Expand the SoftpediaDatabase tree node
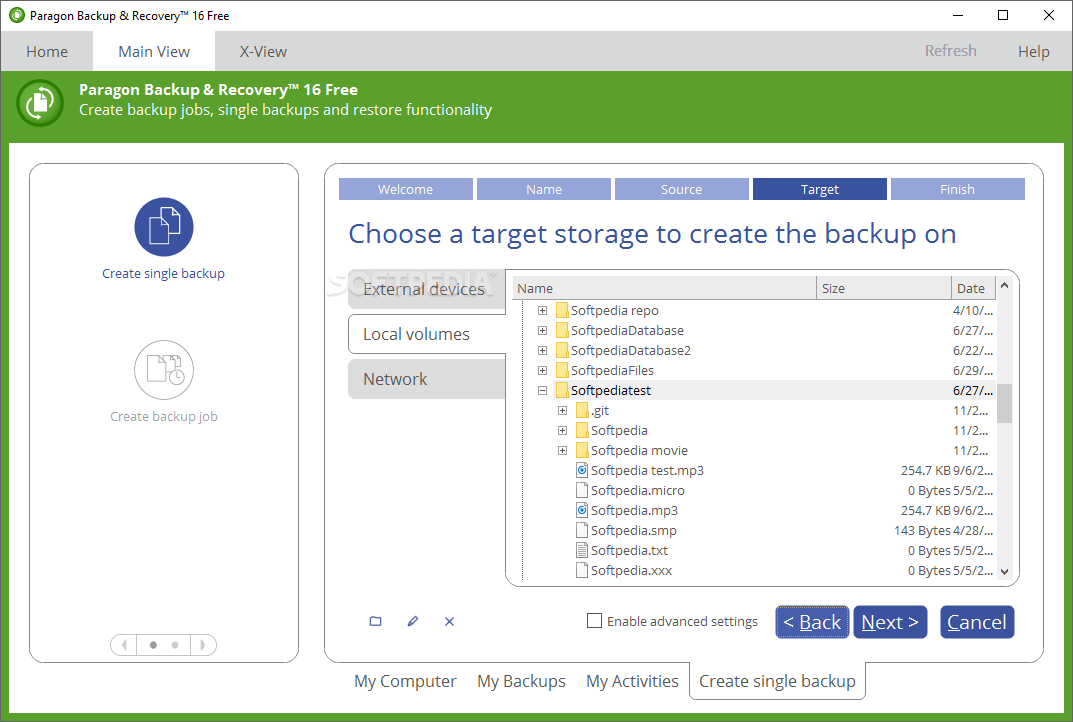The height and width of the screenshot is (722, 1073). tap(543, 331)
